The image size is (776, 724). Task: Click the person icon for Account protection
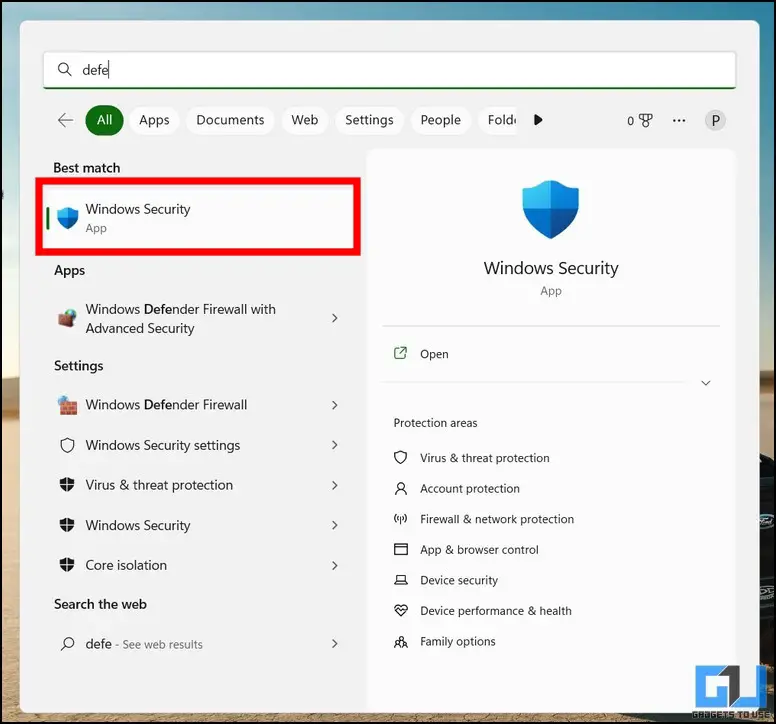pyautogui.click(x=400, y=488)
